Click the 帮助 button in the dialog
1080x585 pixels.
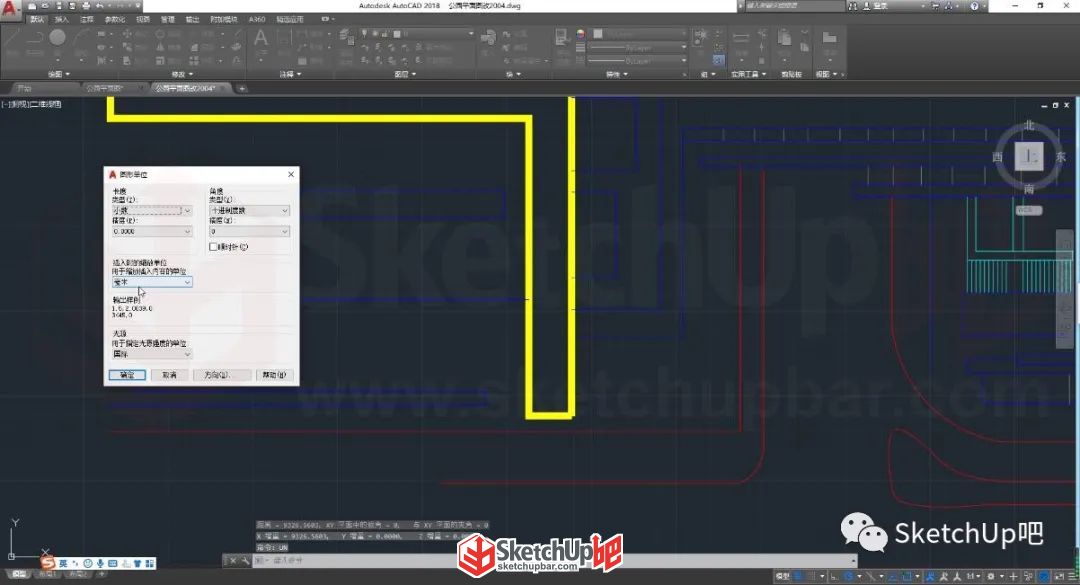point(274,375)
